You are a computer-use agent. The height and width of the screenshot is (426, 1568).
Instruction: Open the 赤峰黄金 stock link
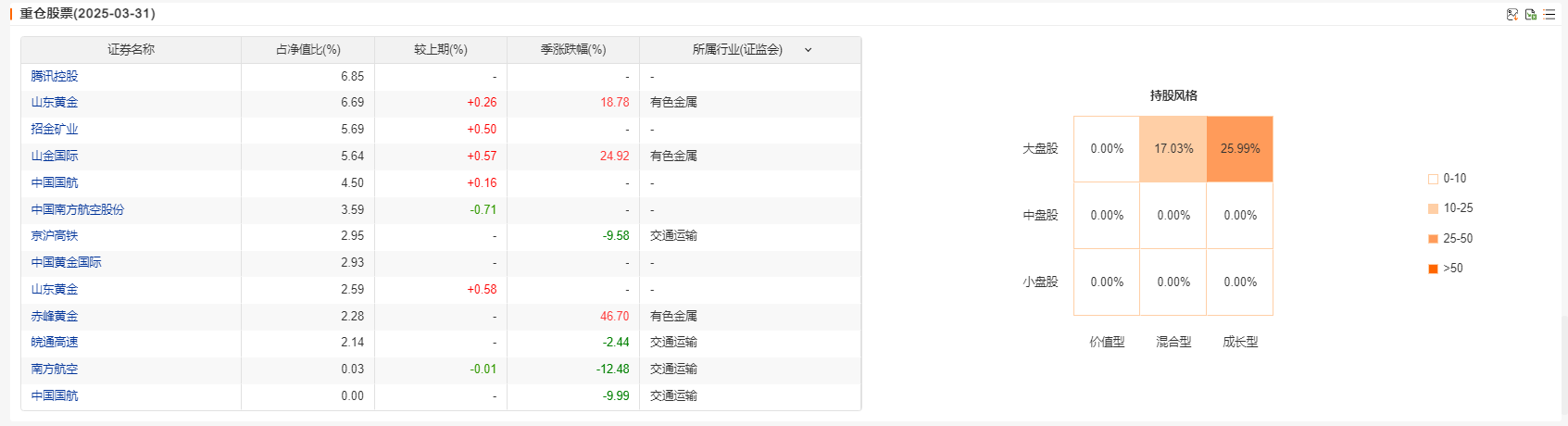[x=55, y=317]
